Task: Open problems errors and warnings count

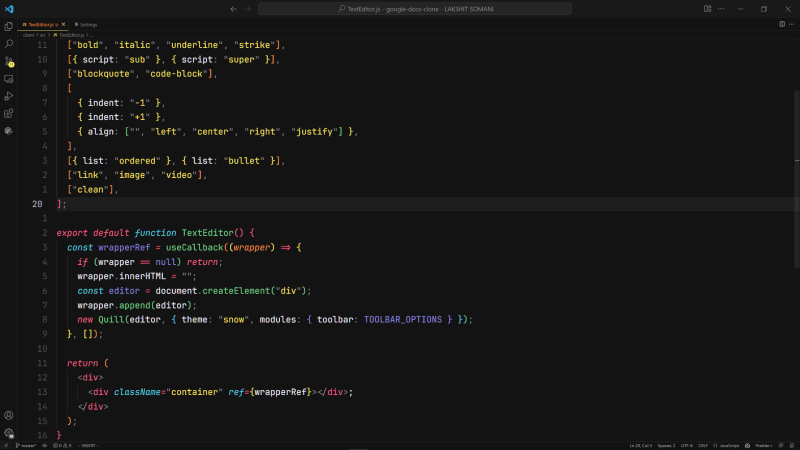Action: tap(62, 445)
